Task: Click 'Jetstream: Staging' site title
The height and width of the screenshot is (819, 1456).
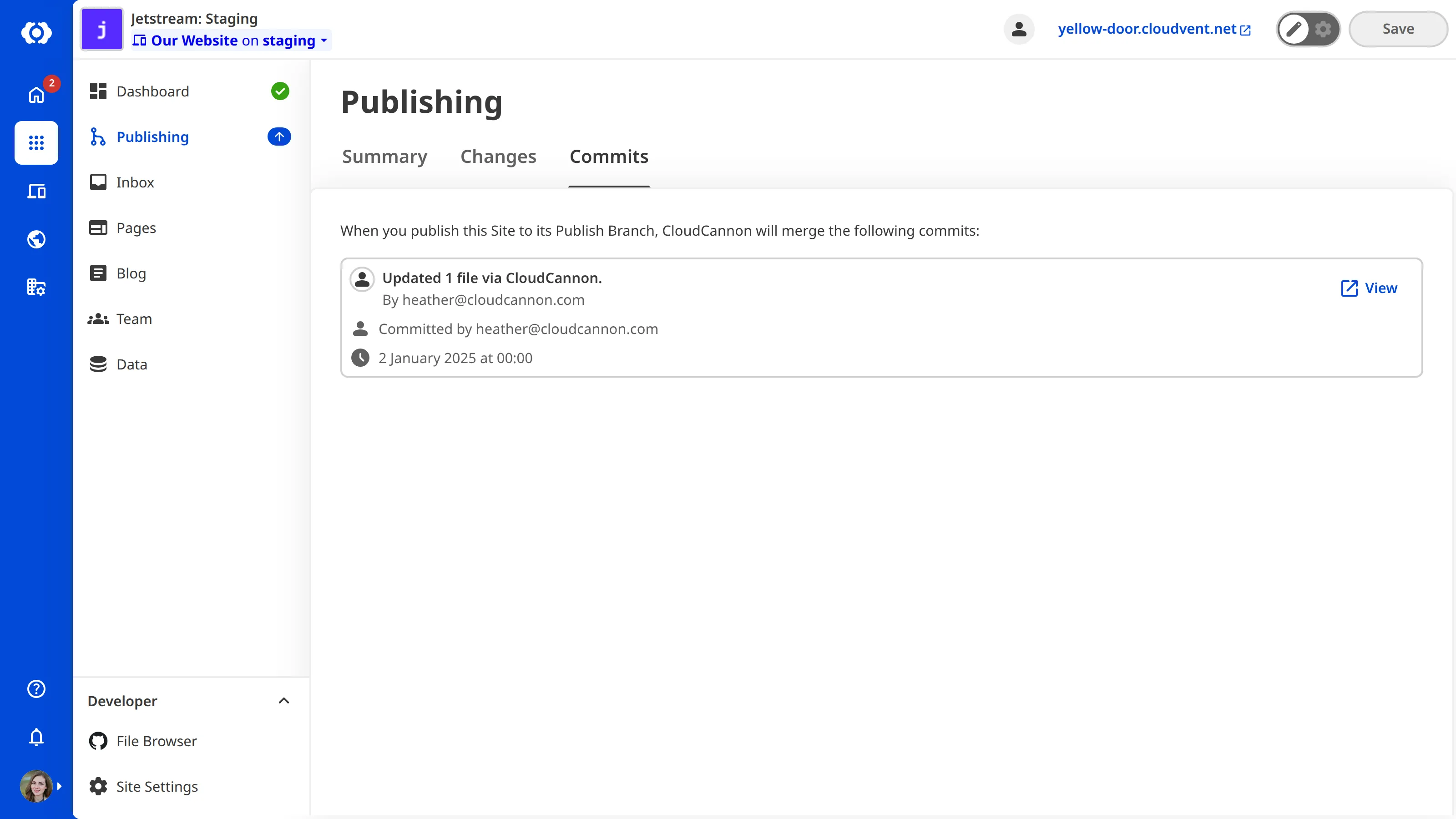Action: pyautogui.click(x=194, y=18)
